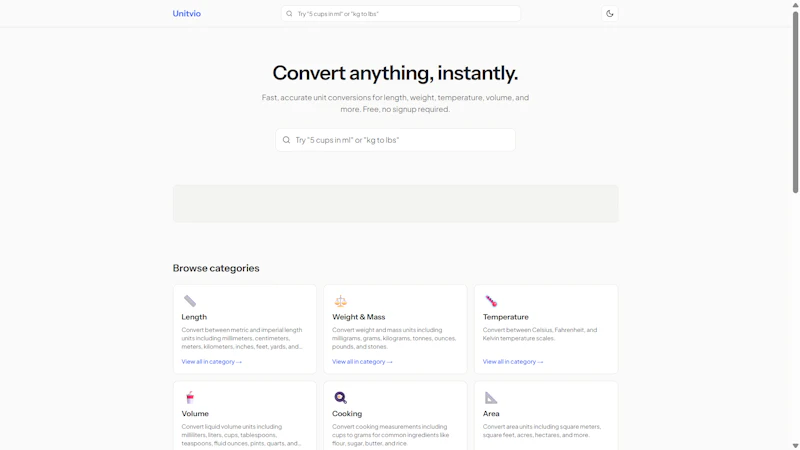Open View all in category under Temperature
The height and width of the screenshot is (450, 800).
(513, 362)
